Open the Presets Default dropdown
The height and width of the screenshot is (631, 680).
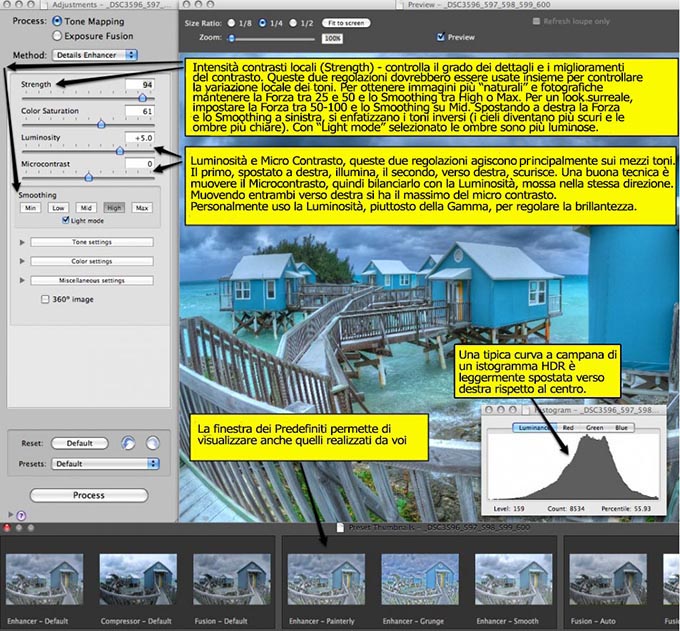pos(105,464)
